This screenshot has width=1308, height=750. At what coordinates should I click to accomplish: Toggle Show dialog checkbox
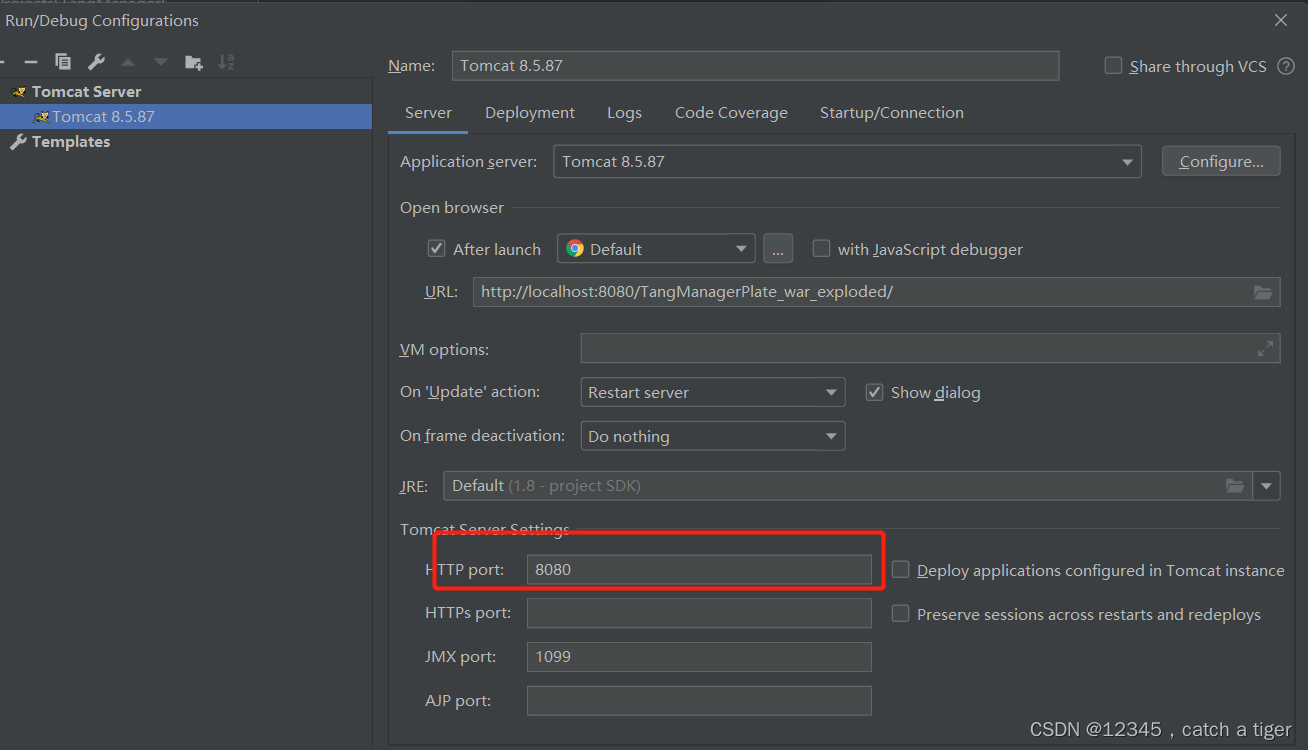[x=874, y=392]
